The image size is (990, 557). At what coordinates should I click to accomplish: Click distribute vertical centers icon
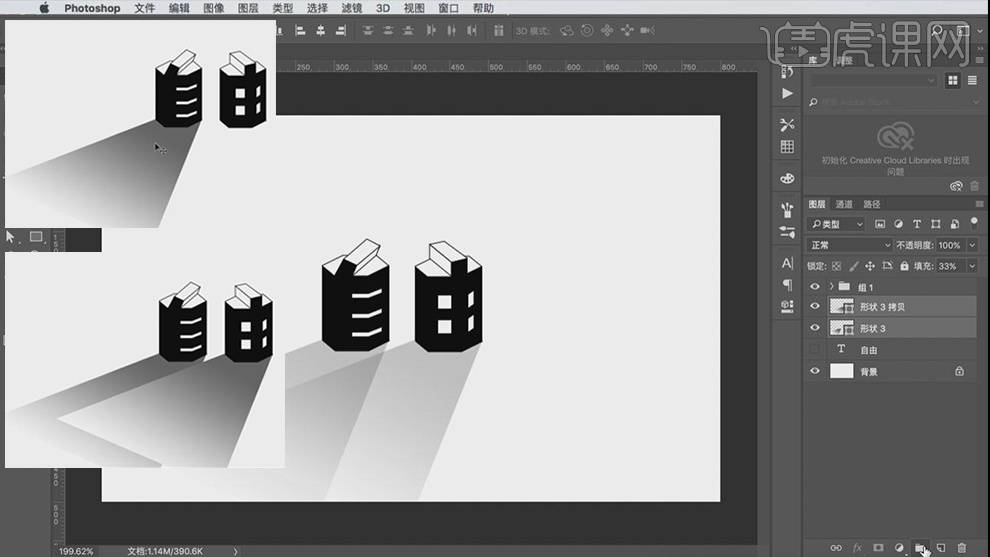tap(388, 30)
